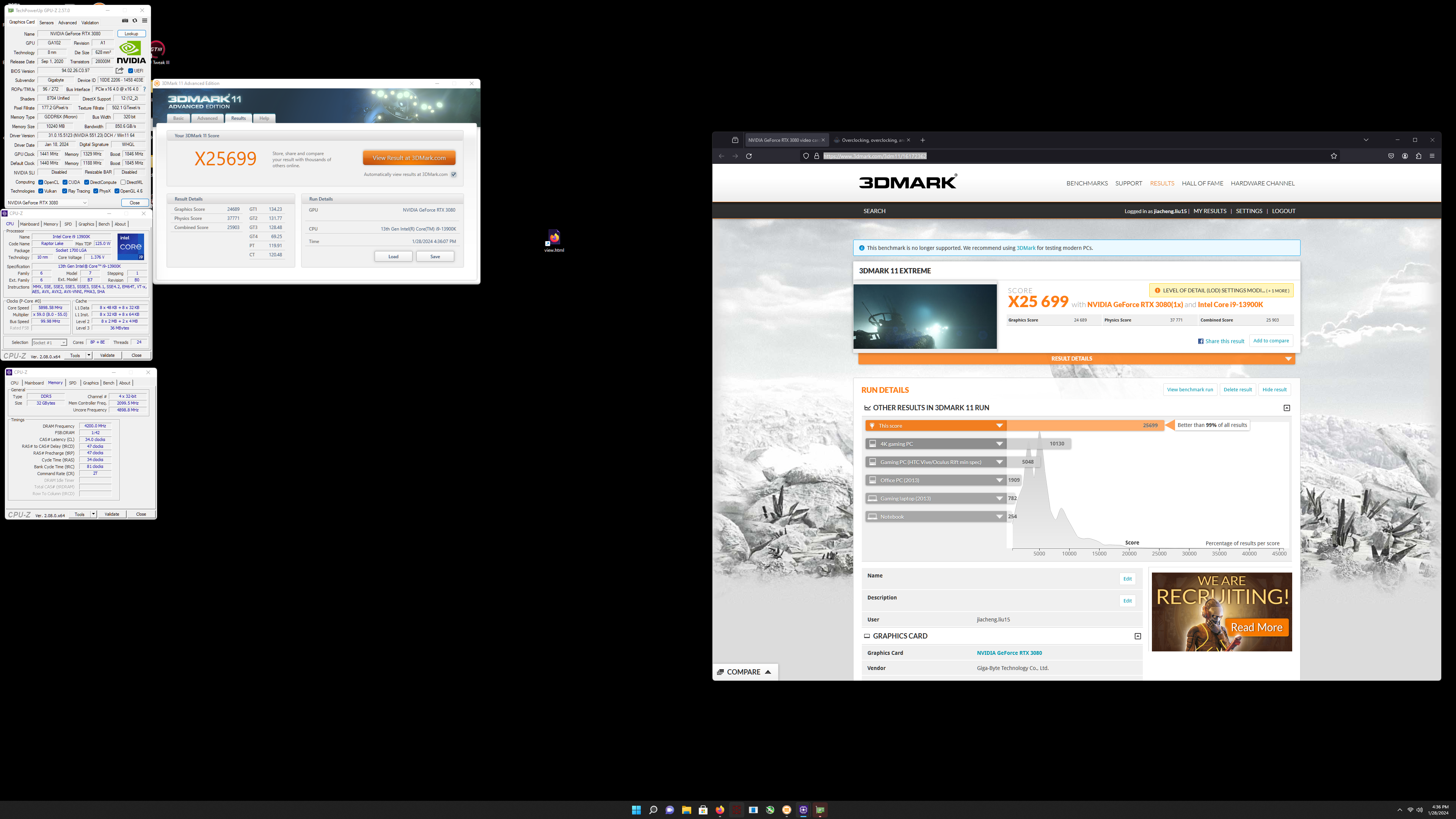Toggle the OpenCL checkbox
The width and height of the screenshot is (1456, 819).
[41, 182]
